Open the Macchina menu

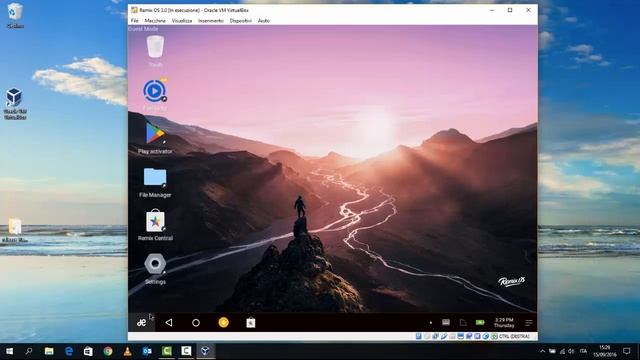[x=155, y=21]
